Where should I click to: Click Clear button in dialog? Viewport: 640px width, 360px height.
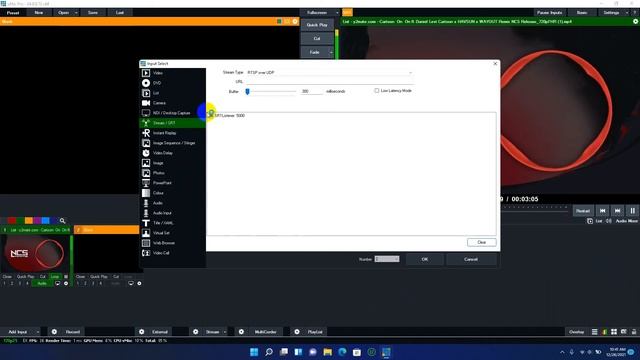pyautogui.click(x=482, y=242)
